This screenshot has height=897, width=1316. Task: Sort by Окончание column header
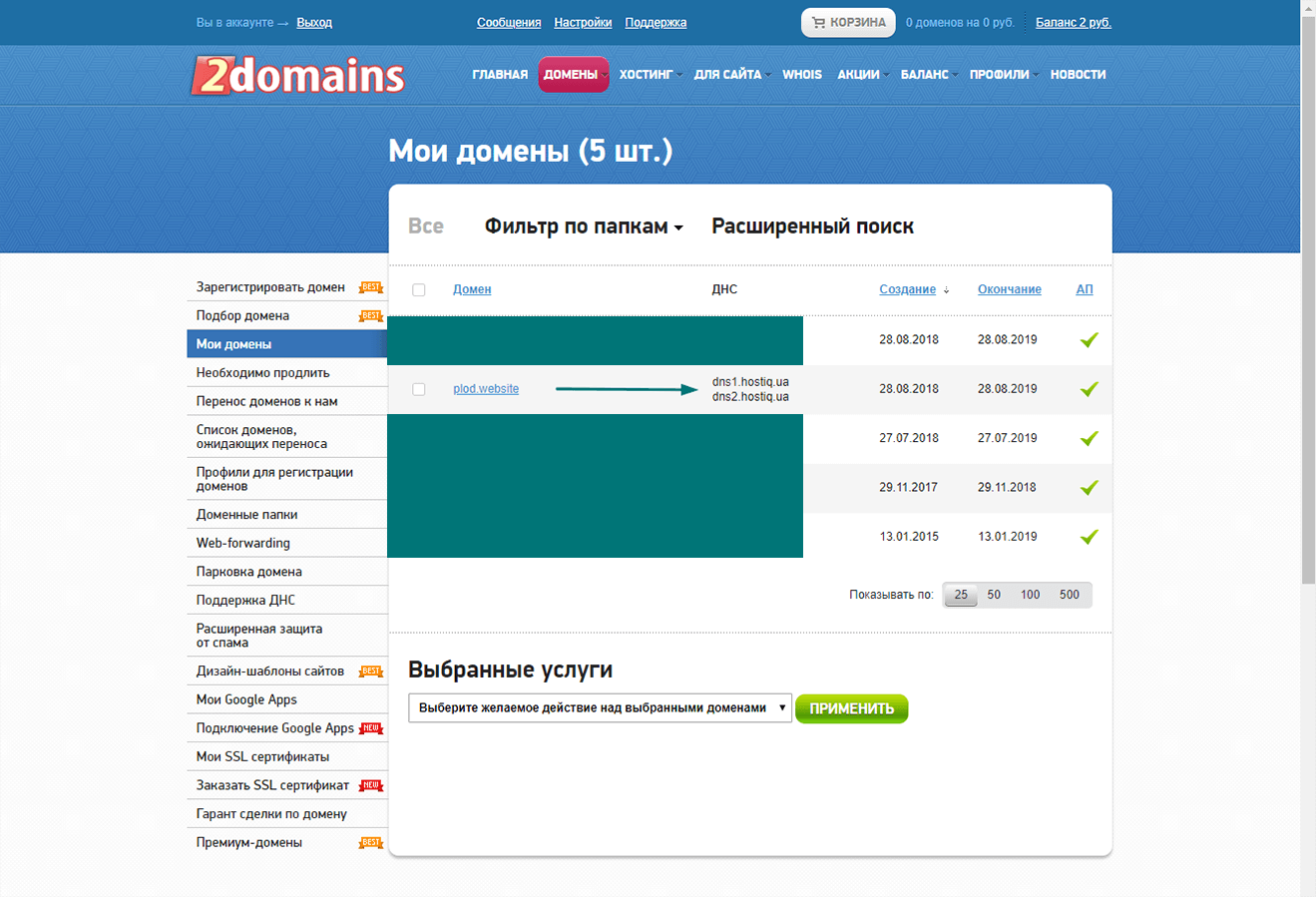1010,289
